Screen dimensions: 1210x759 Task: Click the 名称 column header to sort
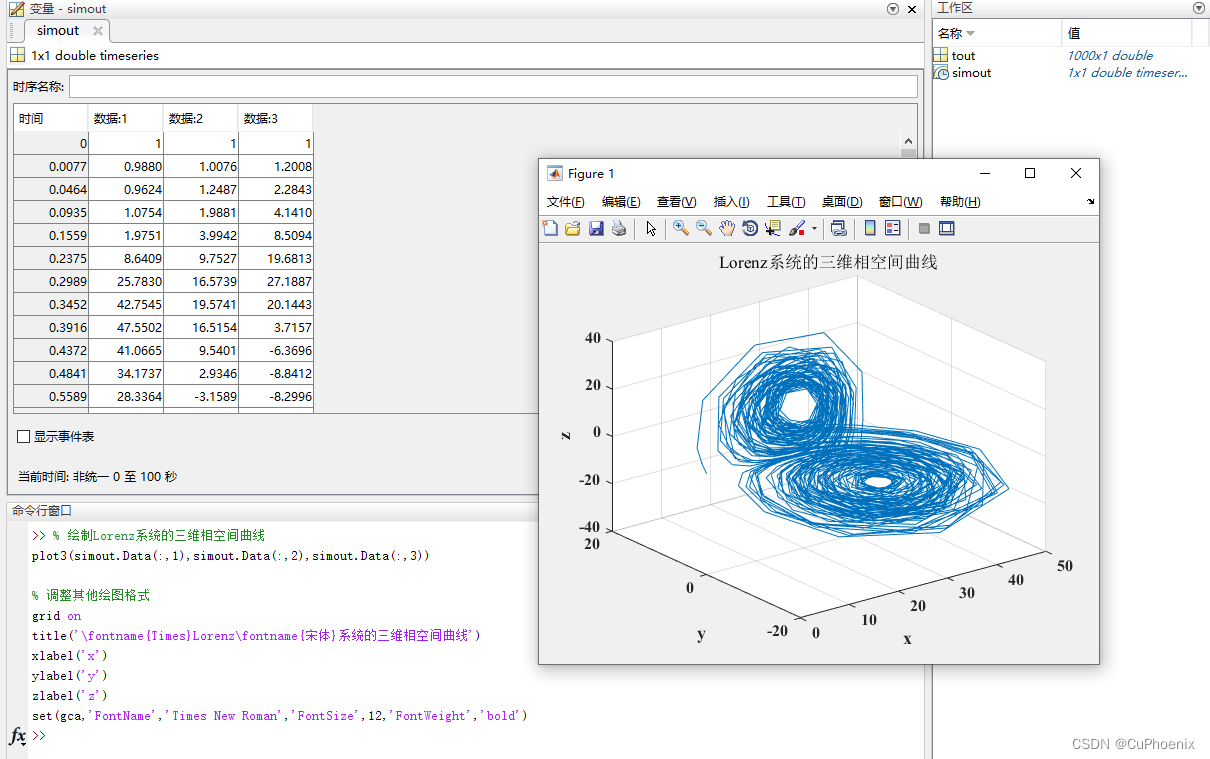[951, 32]
